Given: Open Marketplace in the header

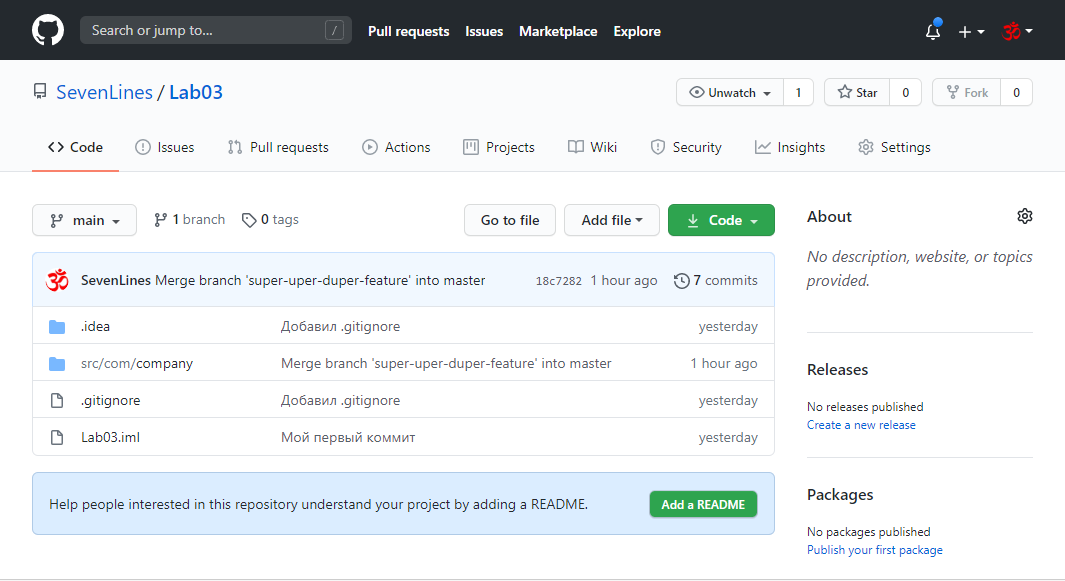Looking at the screenshot, I should (558, 31).
